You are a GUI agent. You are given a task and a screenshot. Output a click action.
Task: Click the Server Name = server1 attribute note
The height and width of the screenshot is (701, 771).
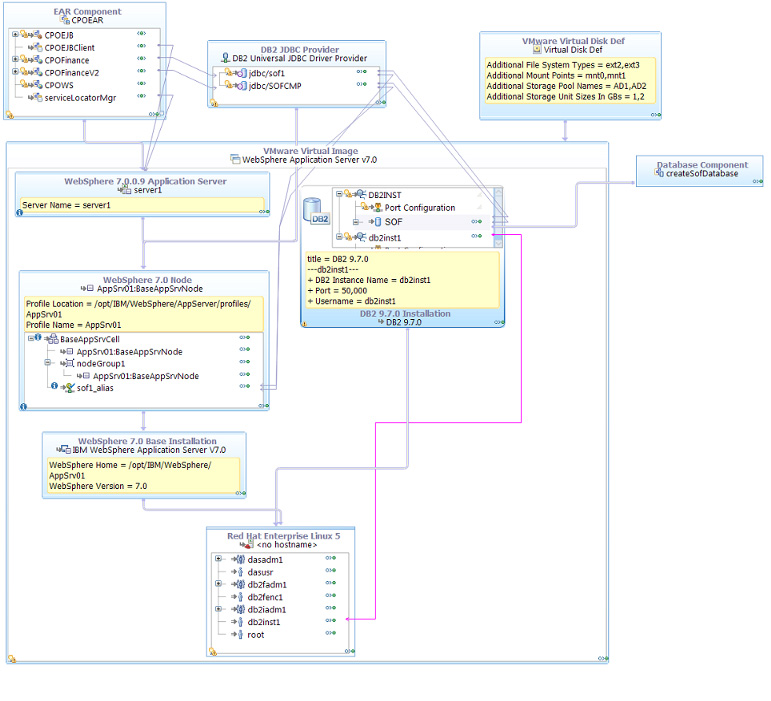(142, 205)
